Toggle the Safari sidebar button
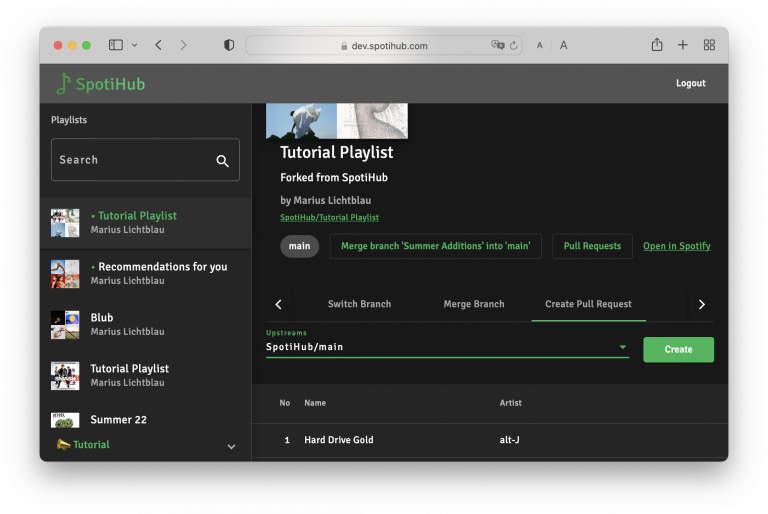Image resolution: width=768 pixels, height=514 pixels. click(116, 45)
